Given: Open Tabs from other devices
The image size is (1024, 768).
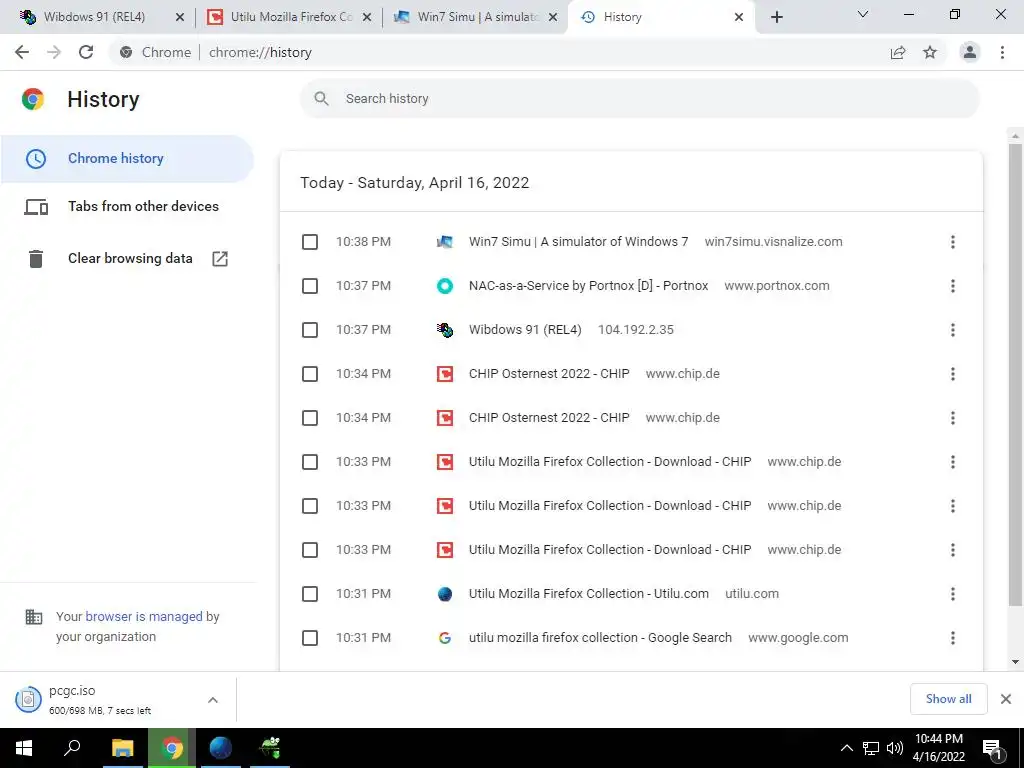Looking at the screenshot, I should pyautogui.click(x=127, y=206).
